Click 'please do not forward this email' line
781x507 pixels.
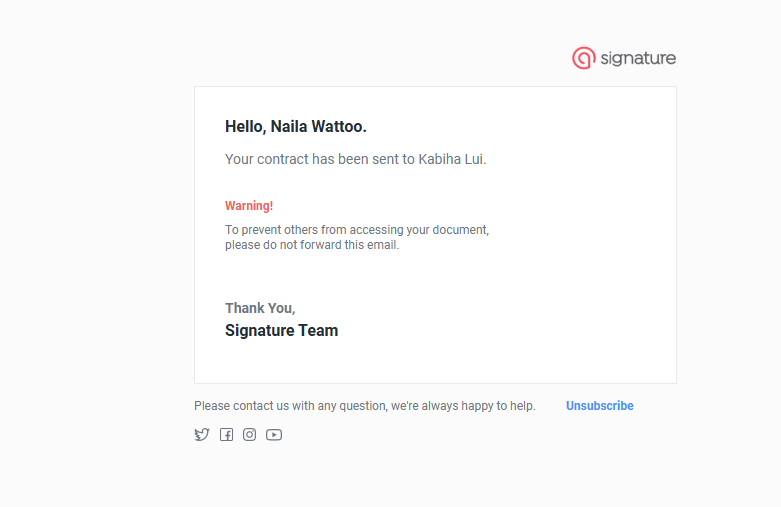pos(312,245)
